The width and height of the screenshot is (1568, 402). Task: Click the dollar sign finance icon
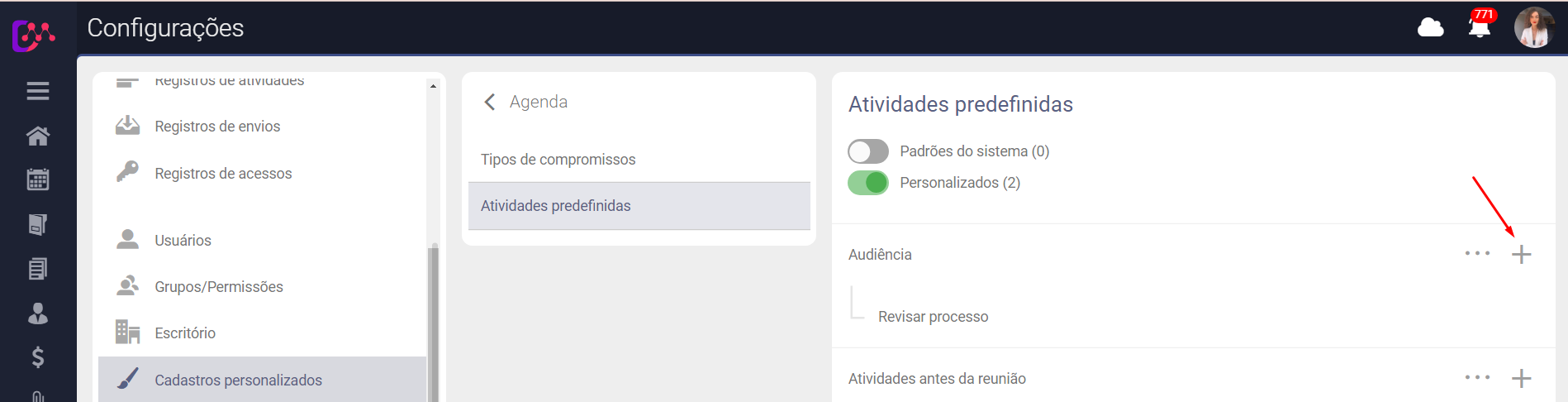pos(38,357)
